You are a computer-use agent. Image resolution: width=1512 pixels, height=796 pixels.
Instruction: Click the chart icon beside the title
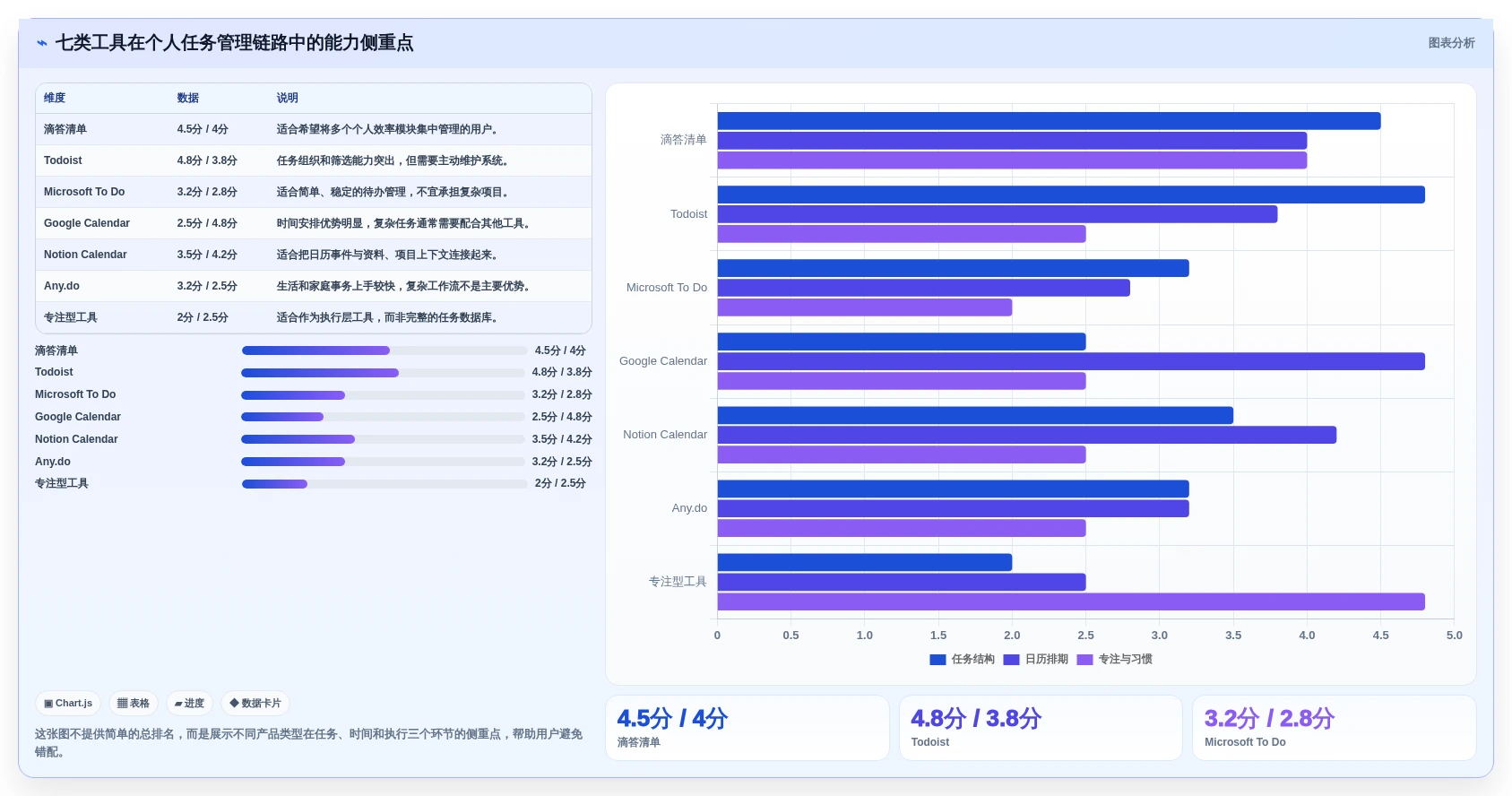[x=41, y=43]
